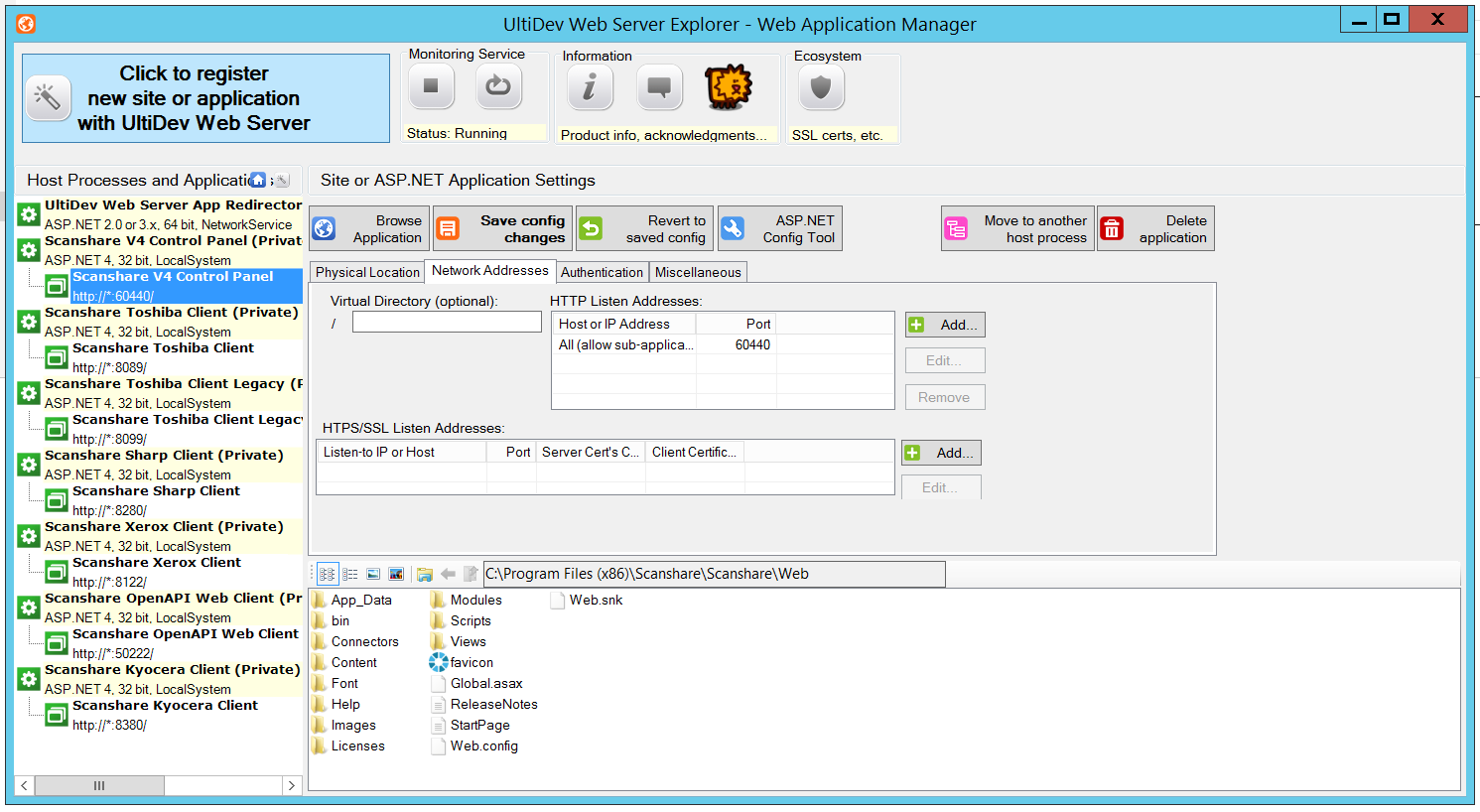Click the Web.snk file icon
The height and width of the screenshot is (812, 1480).
pos(557,600)
